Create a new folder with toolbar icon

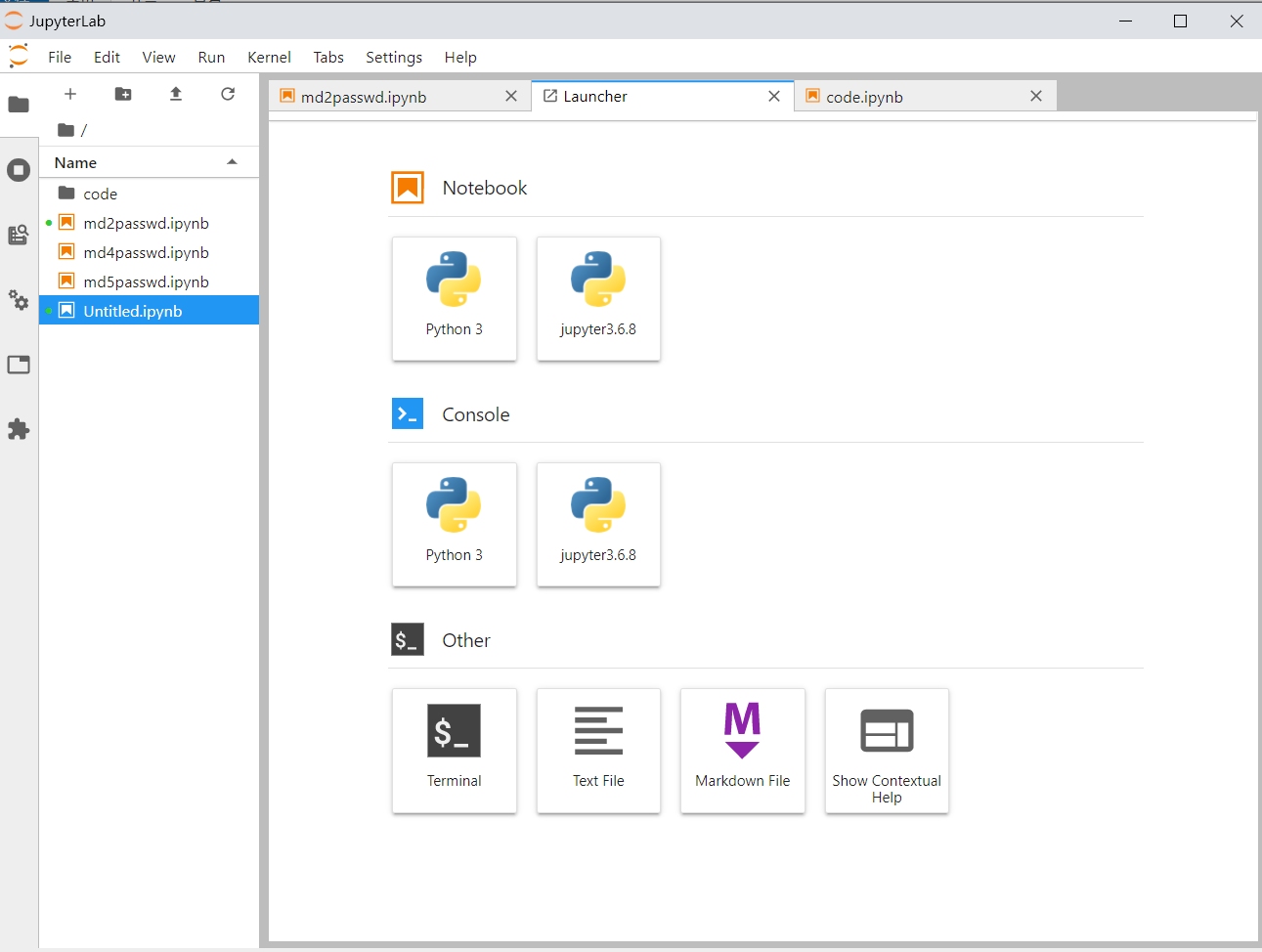tap(123, 94)
